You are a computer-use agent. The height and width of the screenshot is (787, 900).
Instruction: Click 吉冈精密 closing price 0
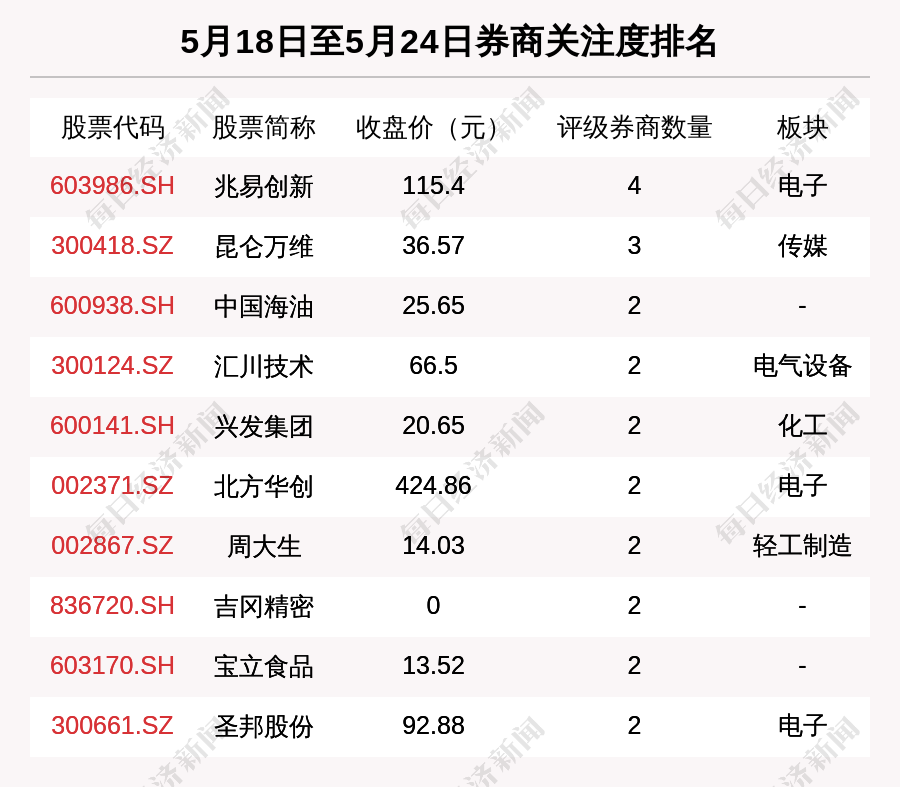[x=433, y=606]
